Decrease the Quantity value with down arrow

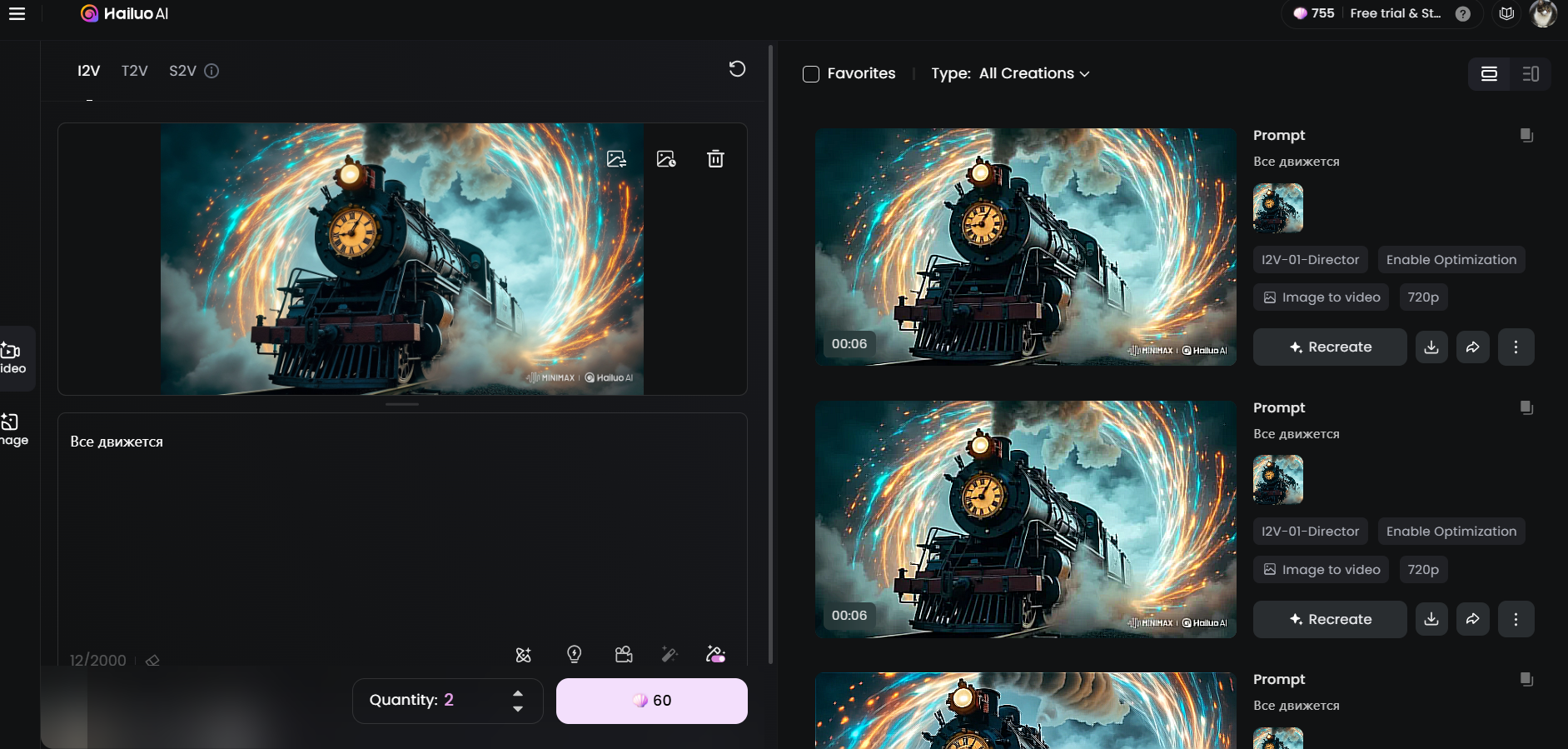[x=518, y=708]
